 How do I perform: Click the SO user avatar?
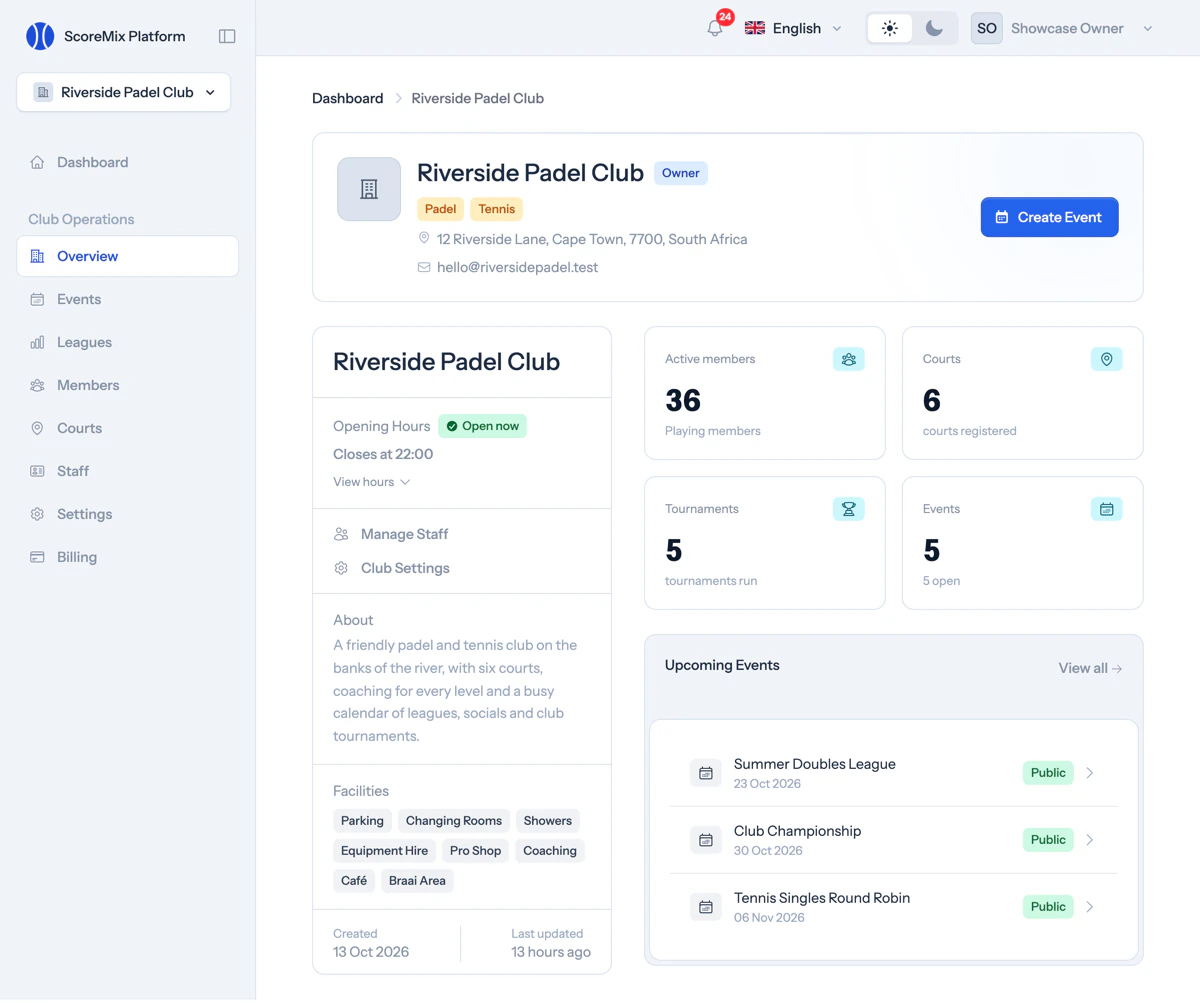(x=987, y=28)
